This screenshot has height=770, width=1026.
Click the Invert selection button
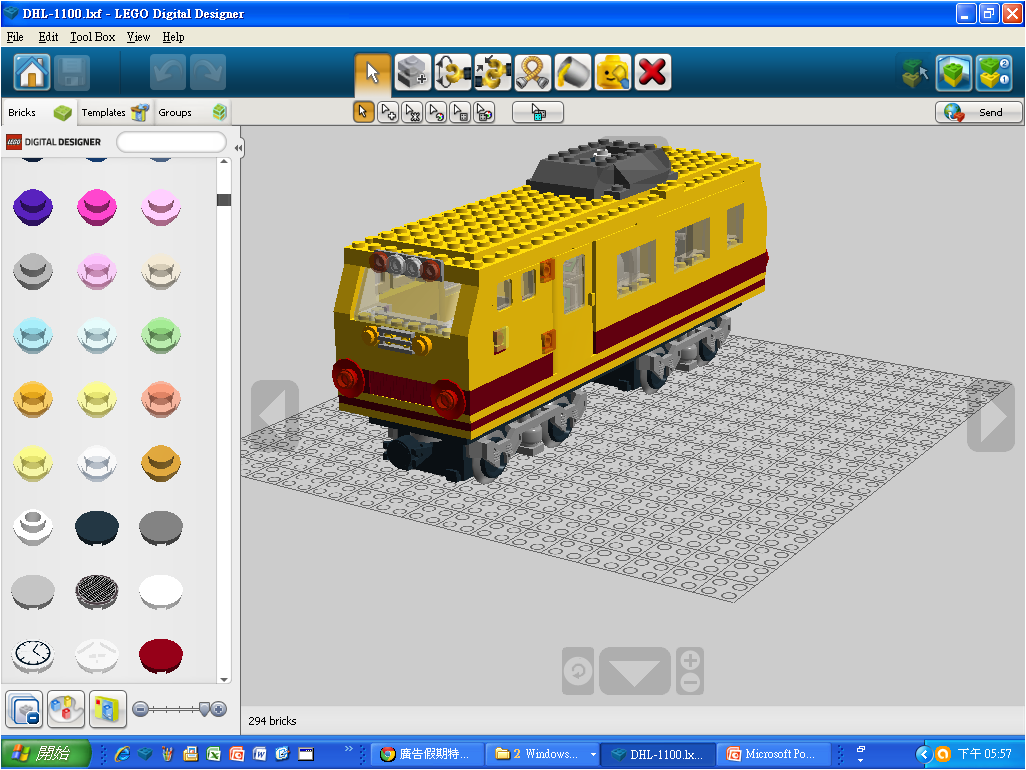coord(538,113)
